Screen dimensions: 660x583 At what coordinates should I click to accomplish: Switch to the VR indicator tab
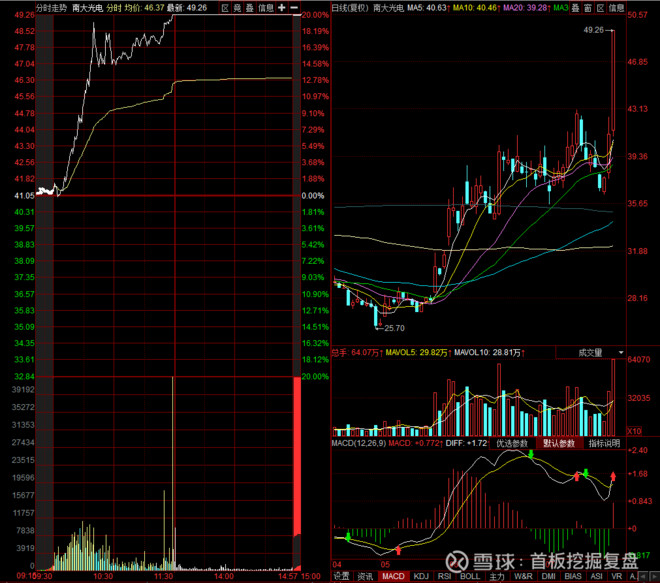617,576
